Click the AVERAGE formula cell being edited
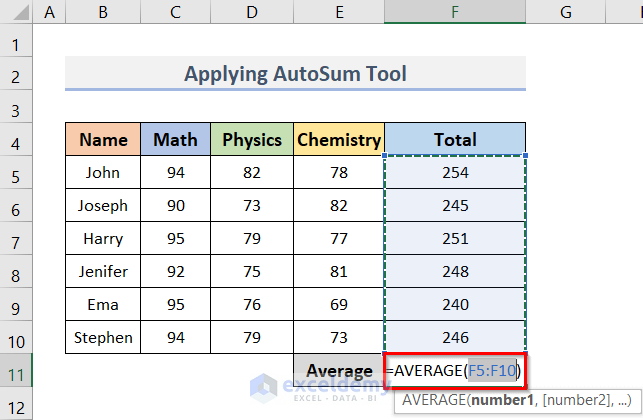This screenshot has height=420, width=643. click(x=455, y=371)
